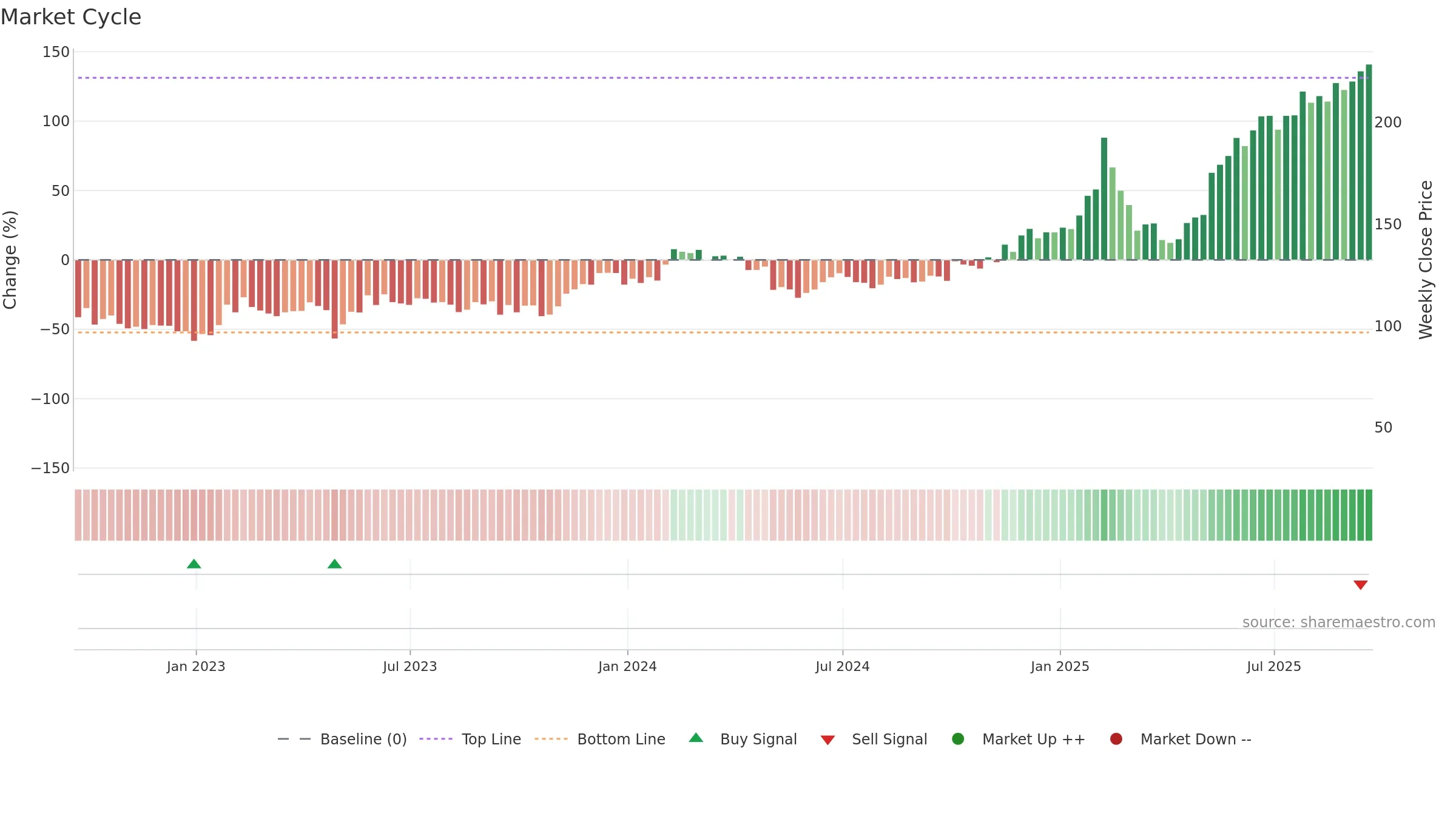The width and height of the screenshot is (1456, 819).
Task: Click the 50 tick on the price axis
Action: pos(1383,428)
